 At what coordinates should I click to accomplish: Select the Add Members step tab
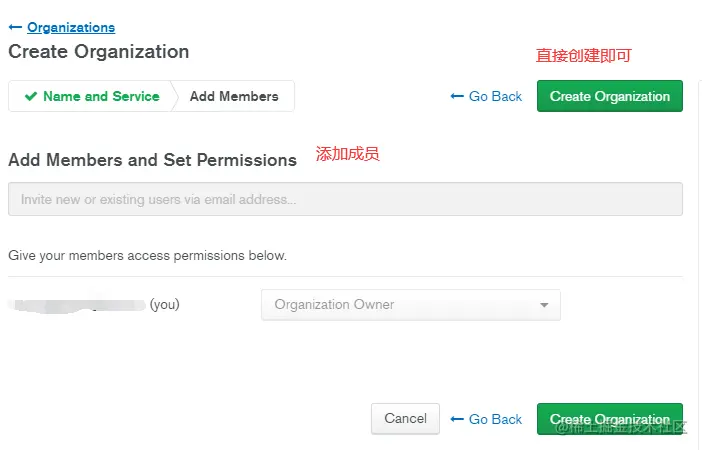[x=234, y=97]
